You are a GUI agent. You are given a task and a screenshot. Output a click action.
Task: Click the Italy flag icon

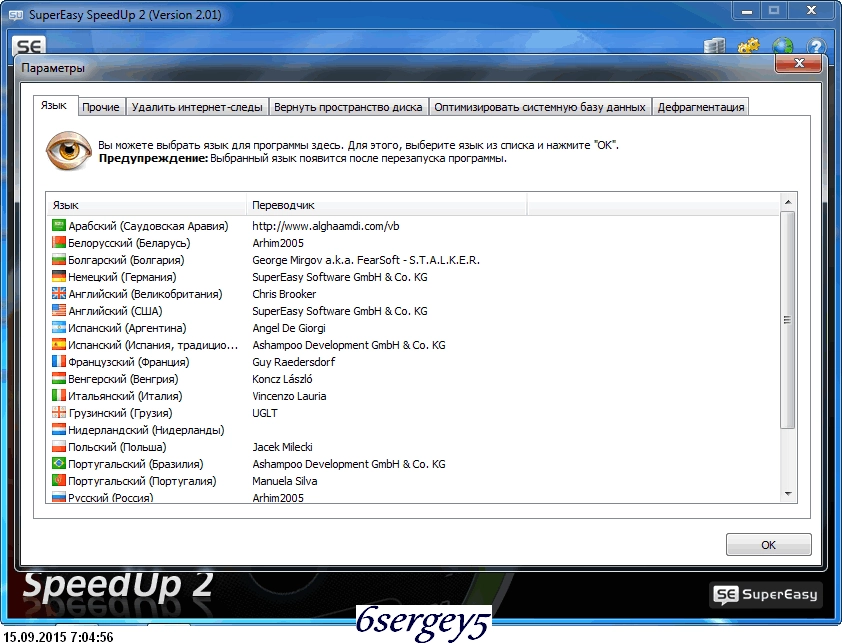(x=59, y=396)
